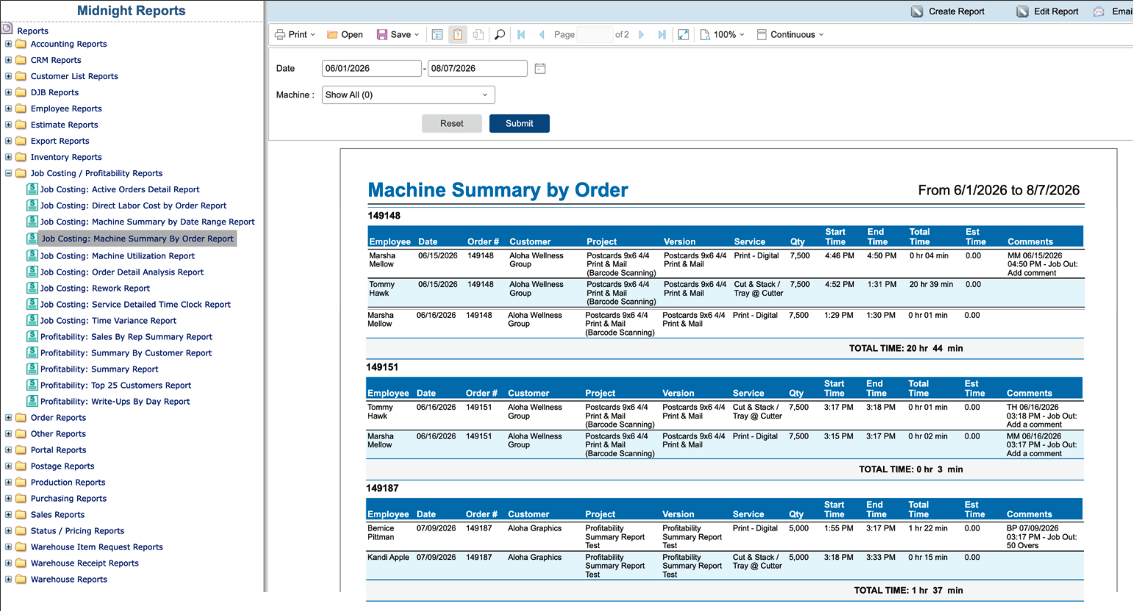Open Job Costing: Active Orders Detail Report
This screenshot has width=1133, height=611.
coord(119,189)
